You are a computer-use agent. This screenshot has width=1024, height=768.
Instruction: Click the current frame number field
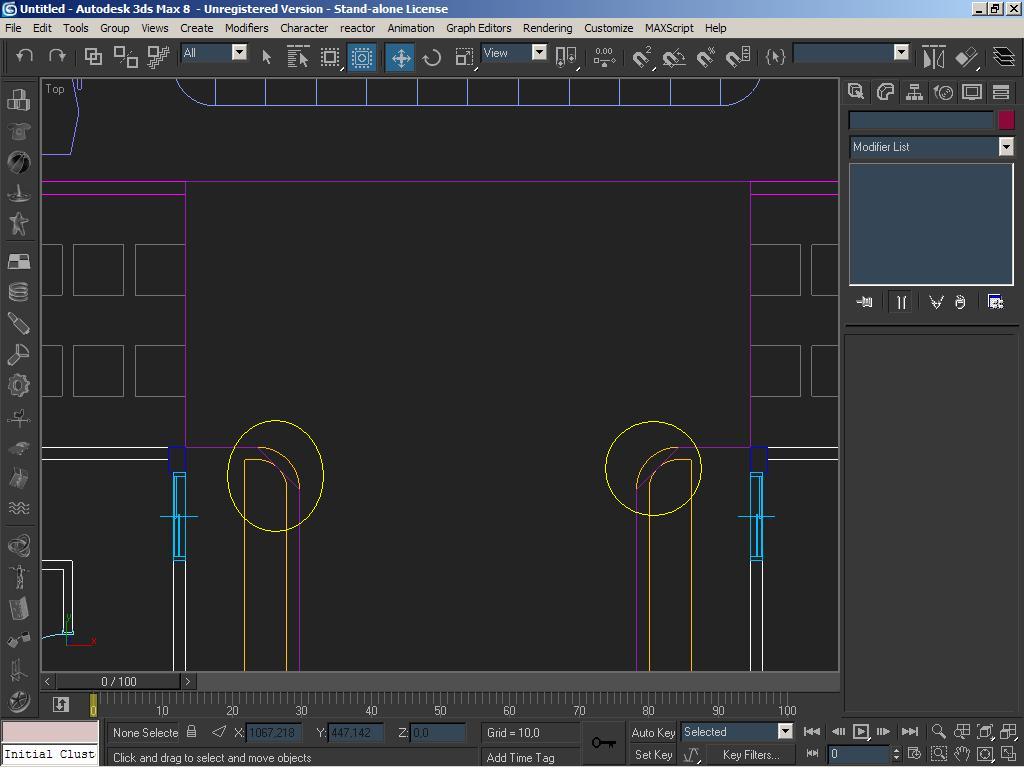(x=857, y=754)
